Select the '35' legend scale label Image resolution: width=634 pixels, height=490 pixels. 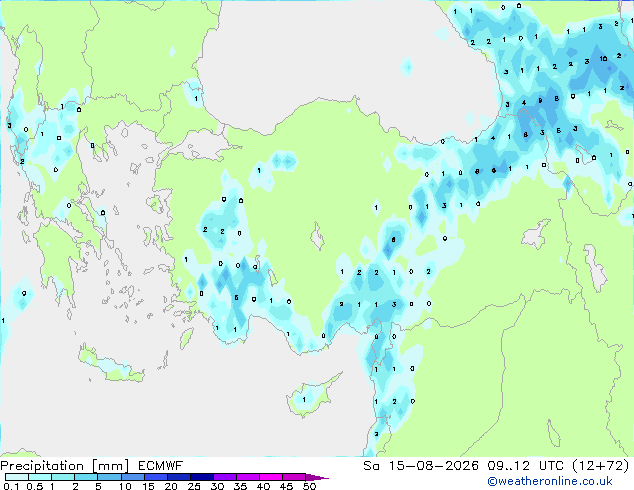pos(240,486)
